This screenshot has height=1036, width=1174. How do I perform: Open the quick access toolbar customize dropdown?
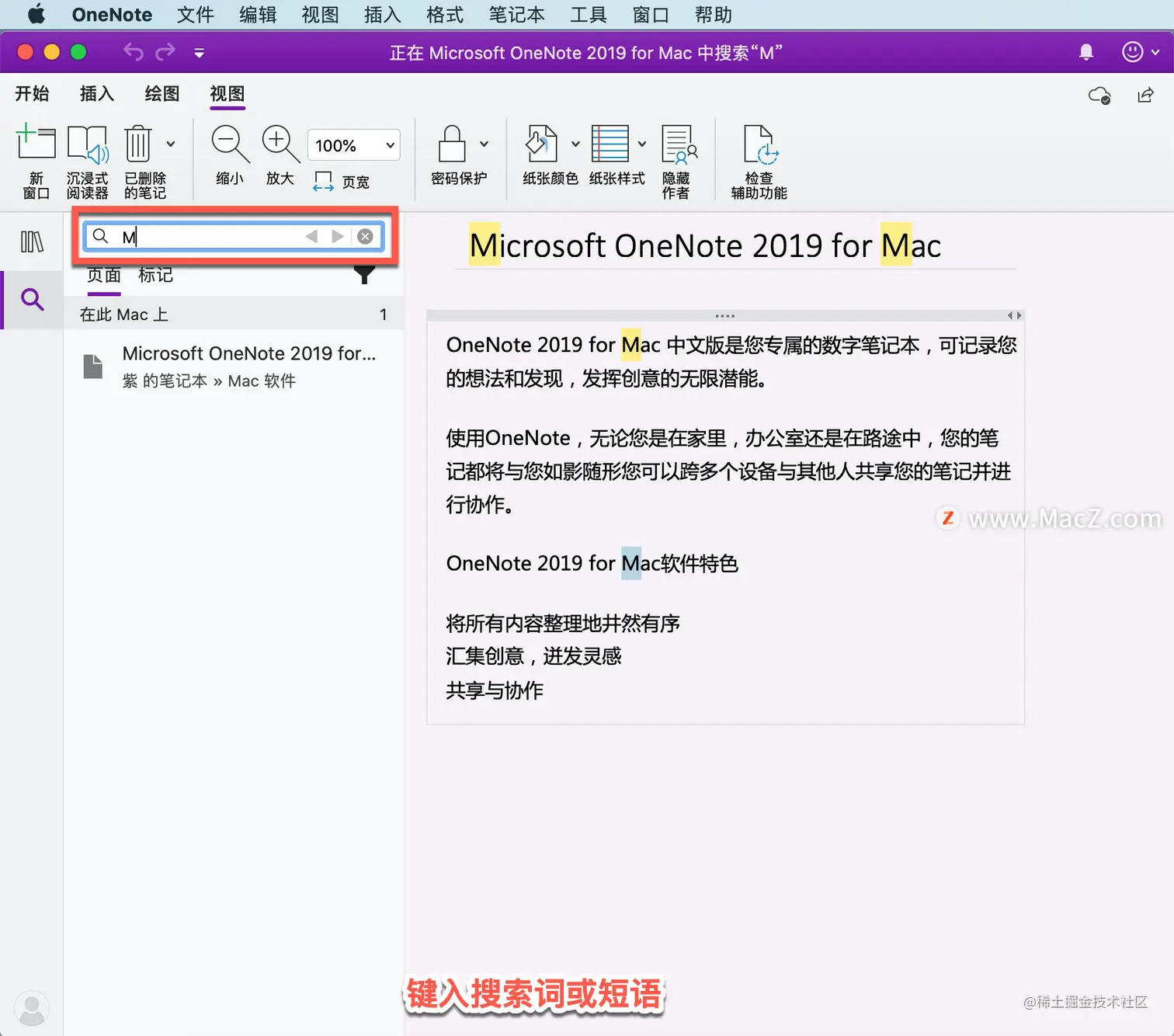click(x=200, y=53)
